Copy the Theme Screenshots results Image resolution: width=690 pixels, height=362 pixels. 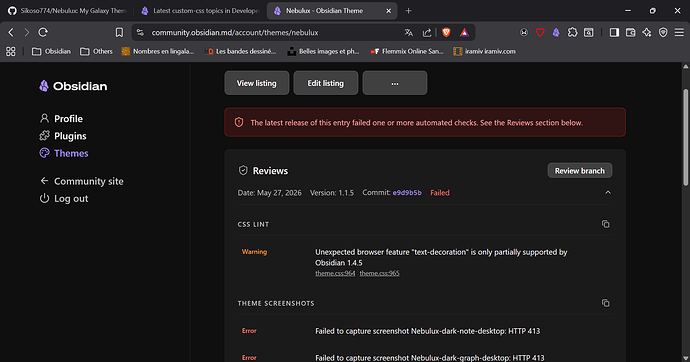pyautogui.click(x=606, y=303)
